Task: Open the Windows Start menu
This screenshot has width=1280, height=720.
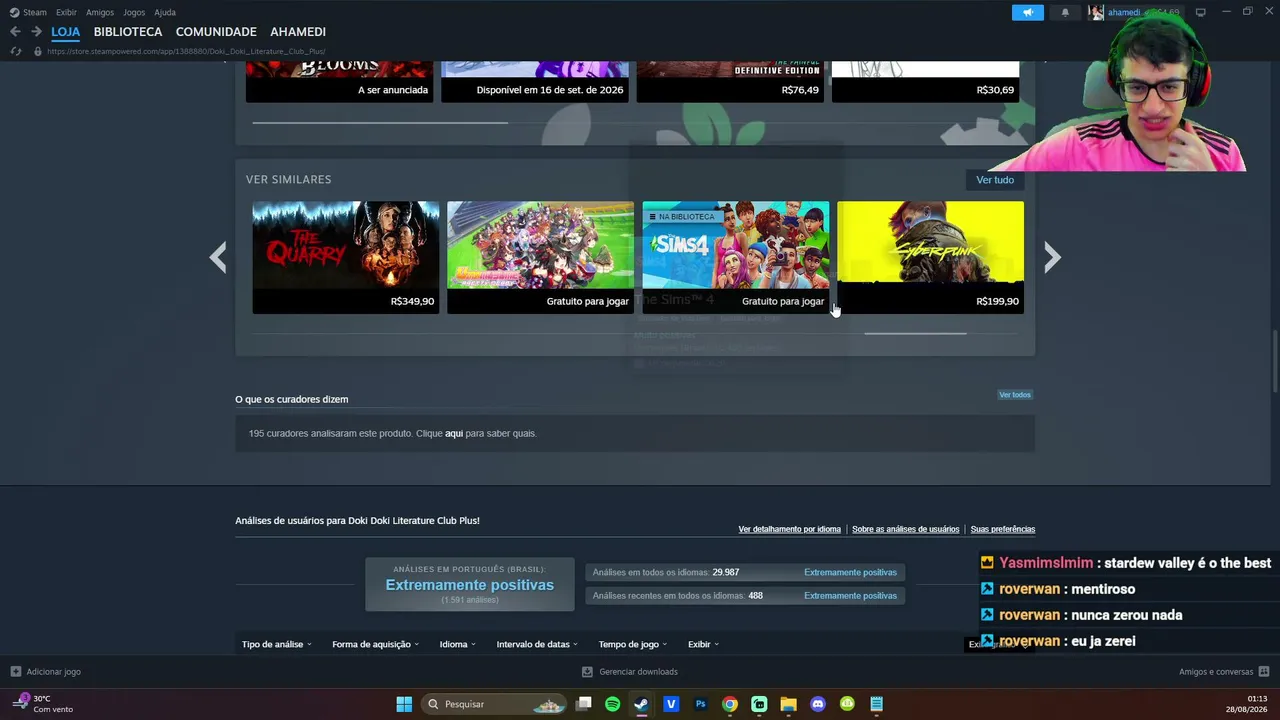Action: click(x=404, y=704)
